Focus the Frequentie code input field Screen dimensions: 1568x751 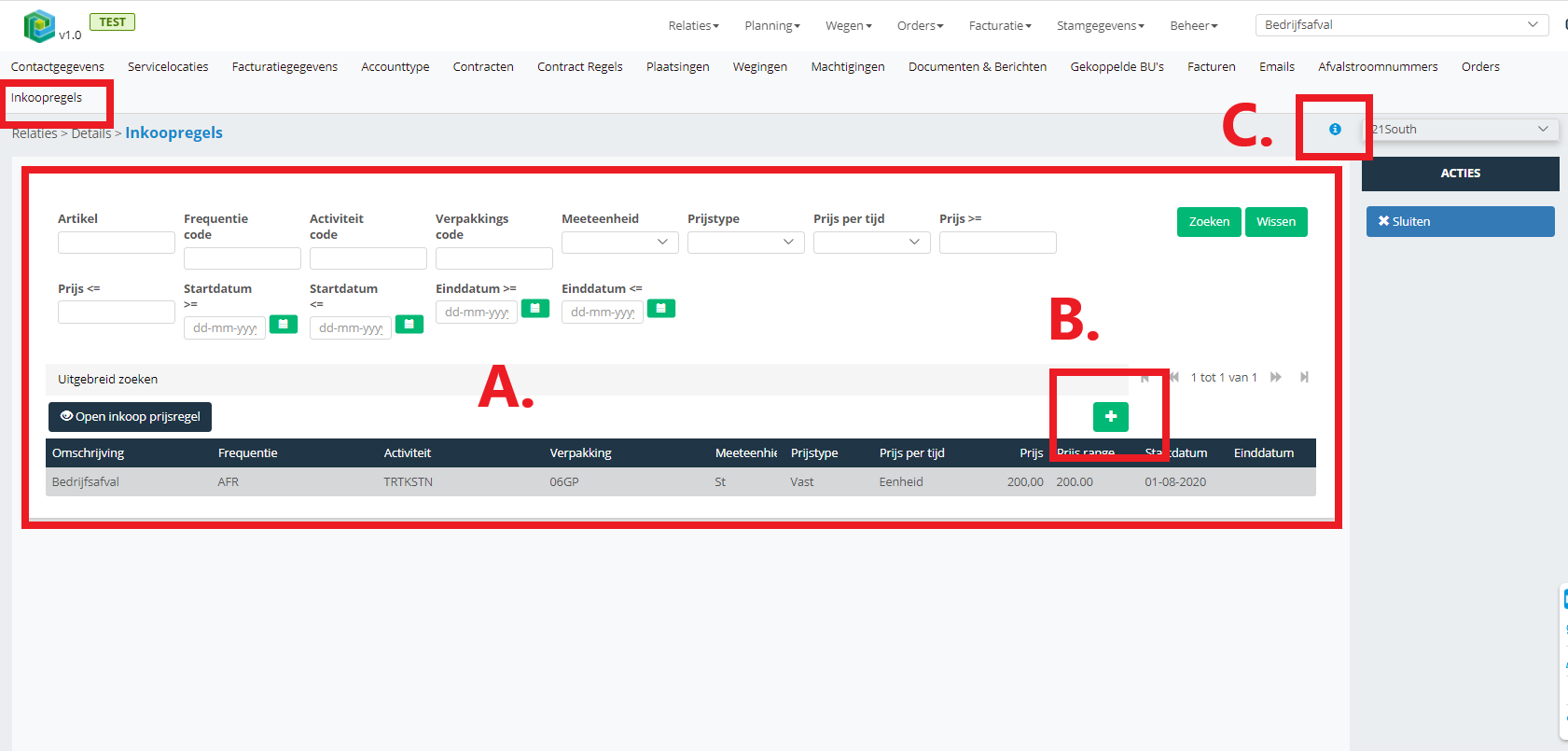click(242, 257)
